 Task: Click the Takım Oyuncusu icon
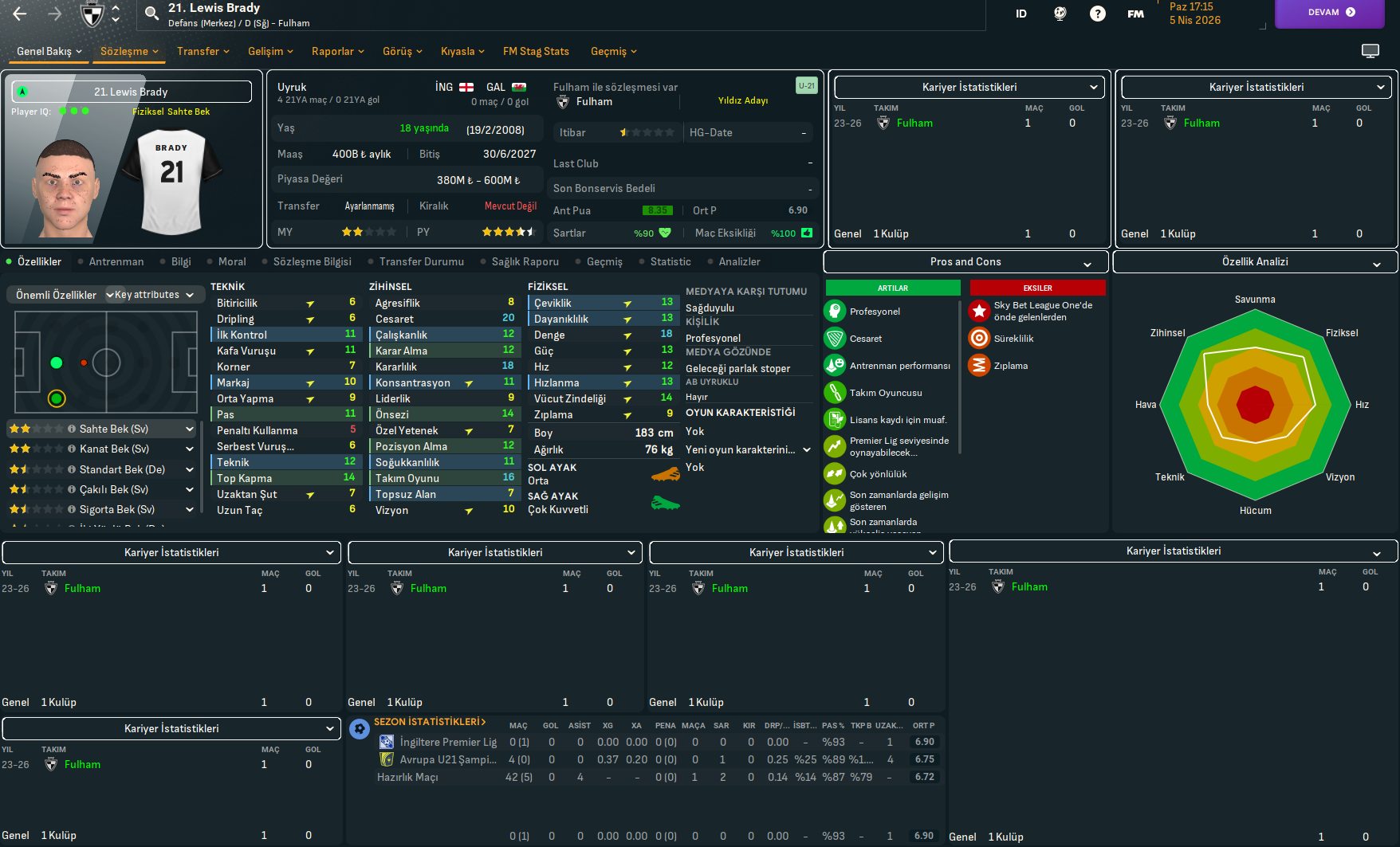coord(835,393)
